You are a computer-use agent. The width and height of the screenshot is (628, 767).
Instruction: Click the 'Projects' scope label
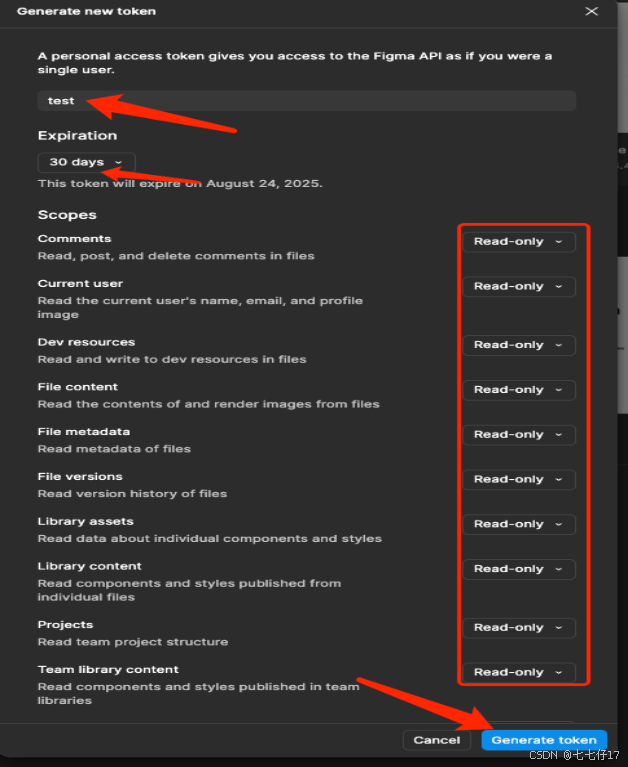click(65, 625)
